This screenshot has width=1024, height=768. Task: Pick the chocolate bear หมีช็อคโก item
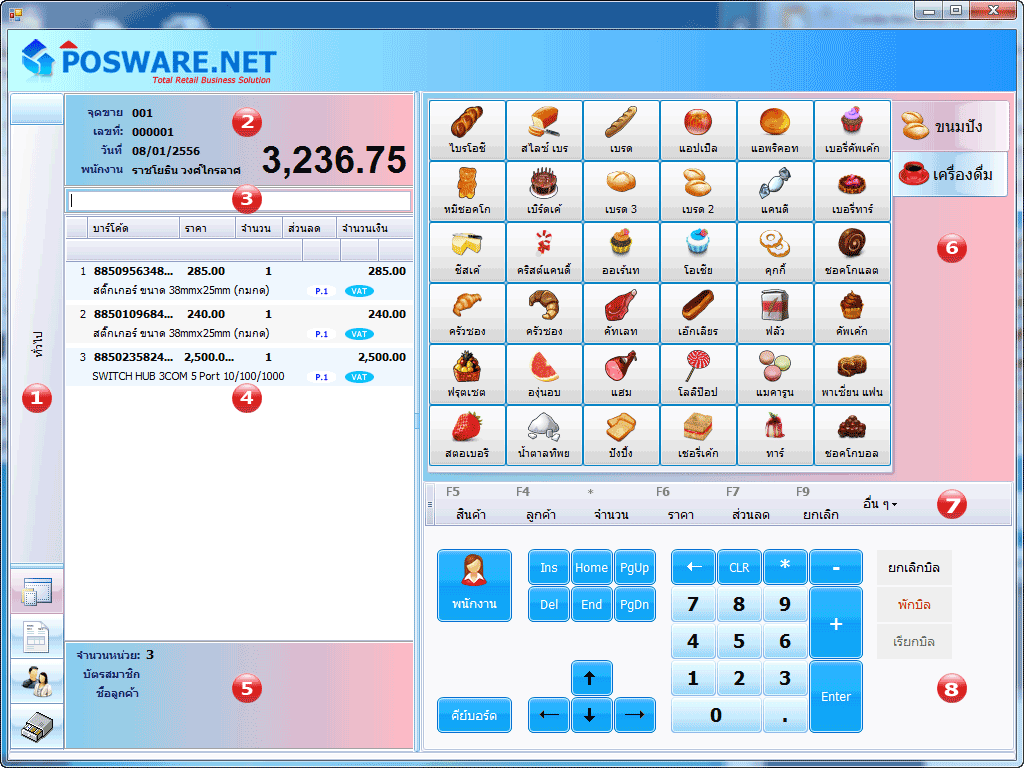click(467, 191)
